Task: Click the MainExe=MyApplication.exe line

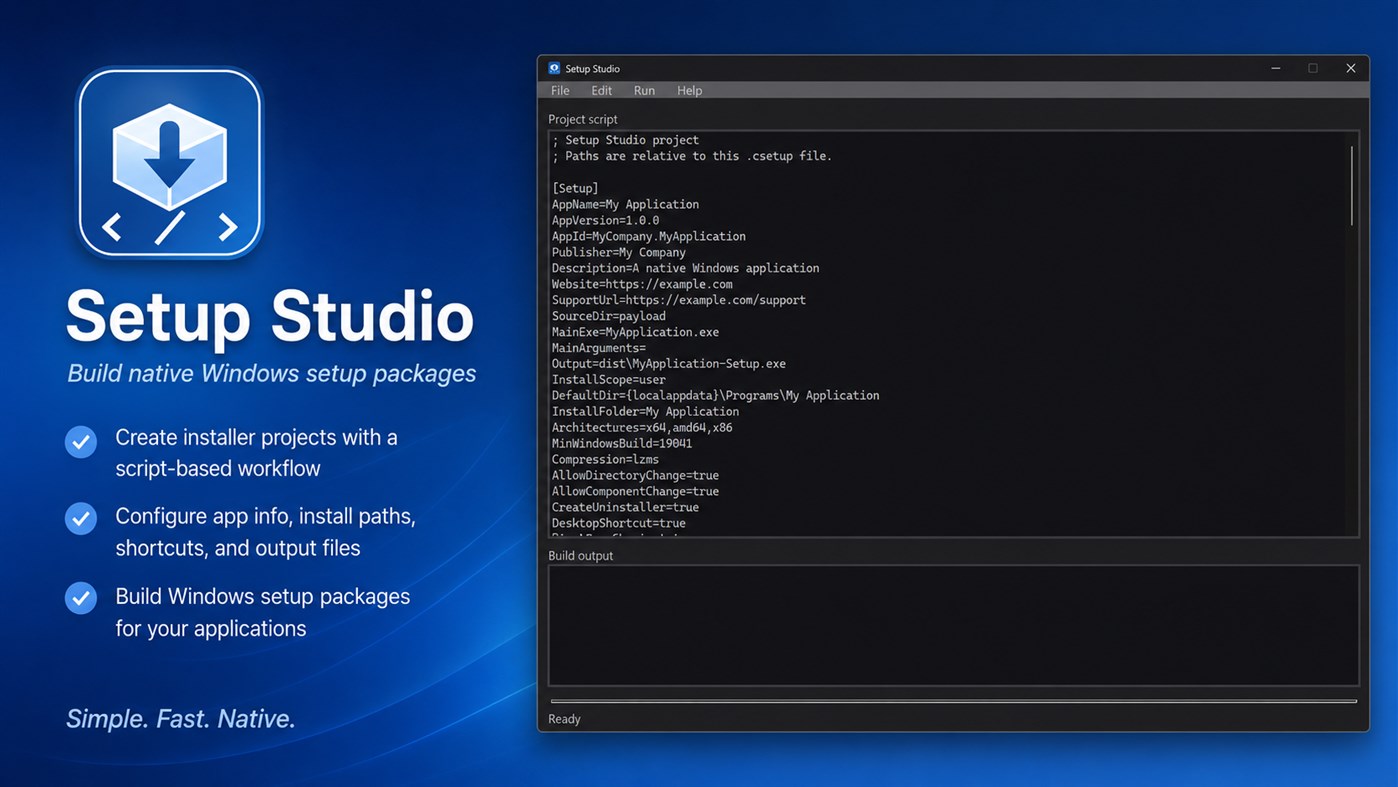Action: pos(635,332)
